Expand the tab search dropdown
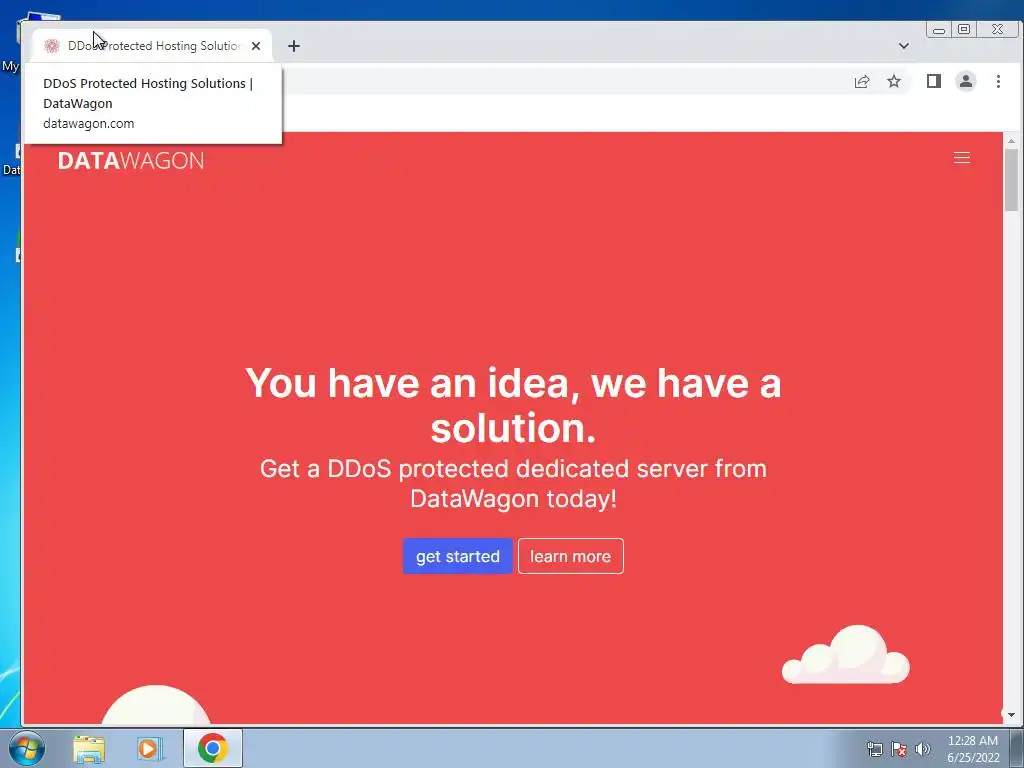The height and width of the screenshot is (768, 1024). [x=904, y=46]
